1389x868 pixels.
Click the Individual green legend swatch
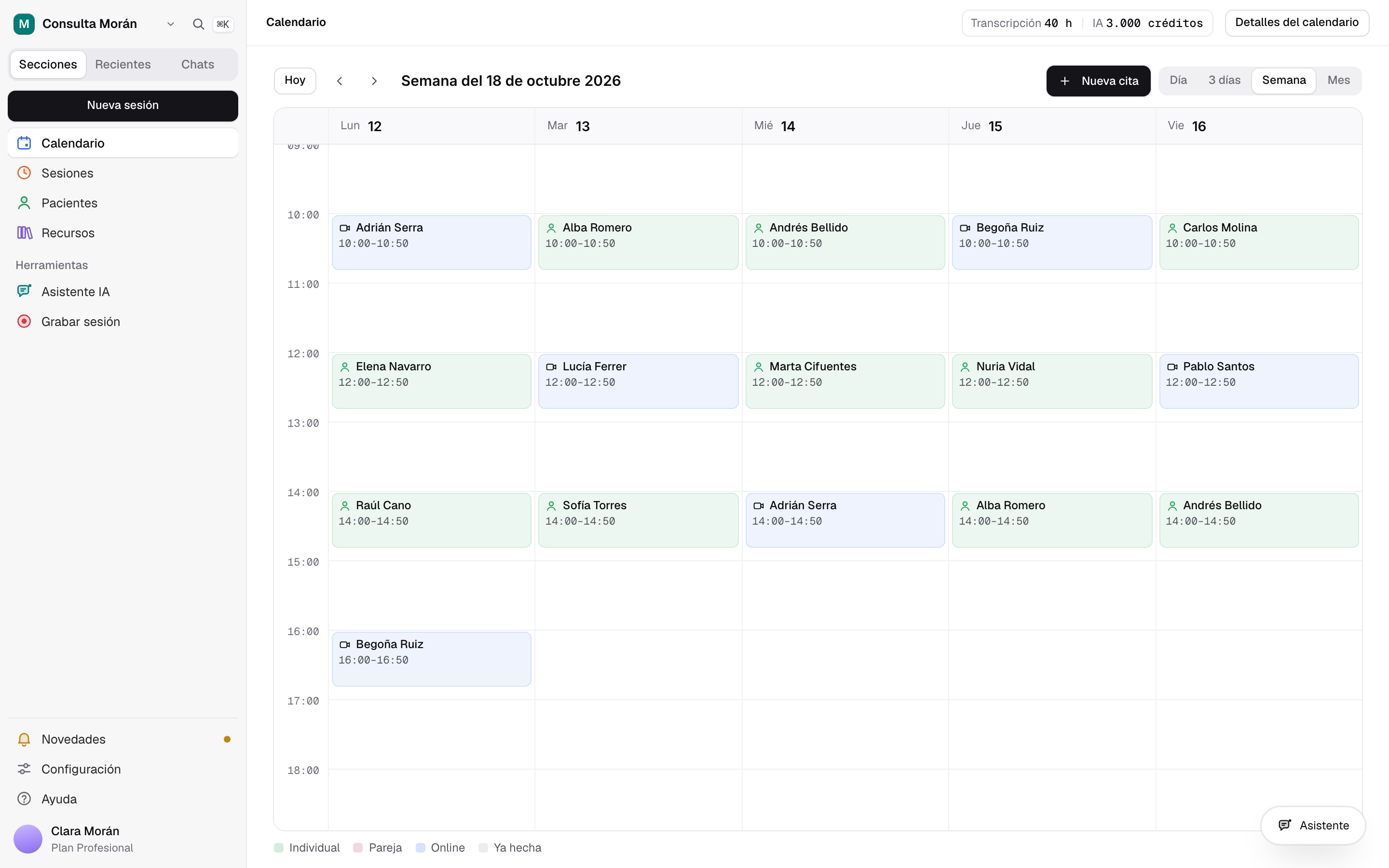click(279, 848)
